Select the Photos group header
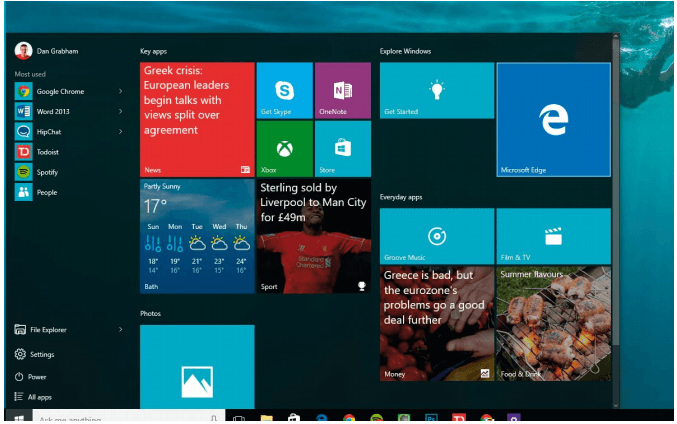 point(150,313)
